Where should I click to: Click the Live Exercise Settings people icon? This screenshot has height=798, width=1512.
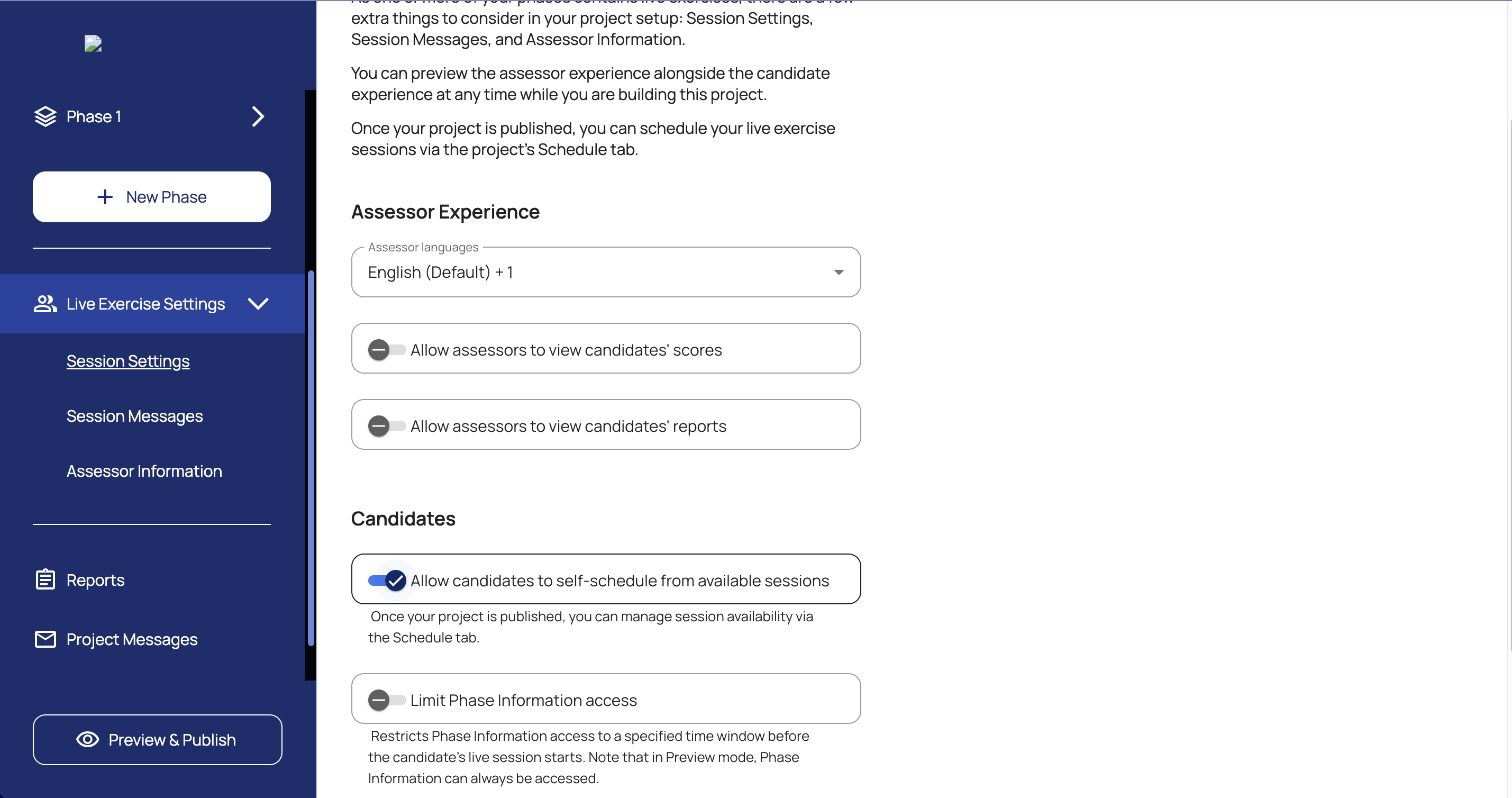coord(45,304)
